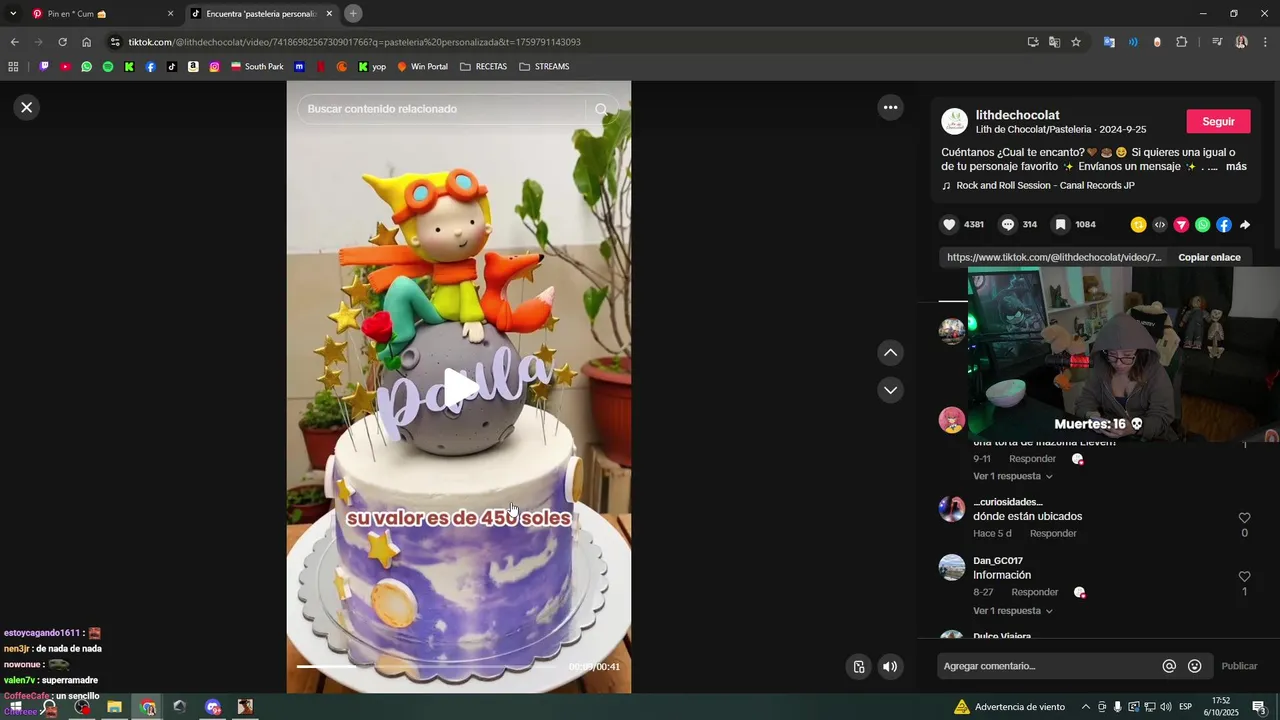This screenshot has height=720, width=1280.
Task: Open Chrome profile avatar
Action: [1241, 42]
